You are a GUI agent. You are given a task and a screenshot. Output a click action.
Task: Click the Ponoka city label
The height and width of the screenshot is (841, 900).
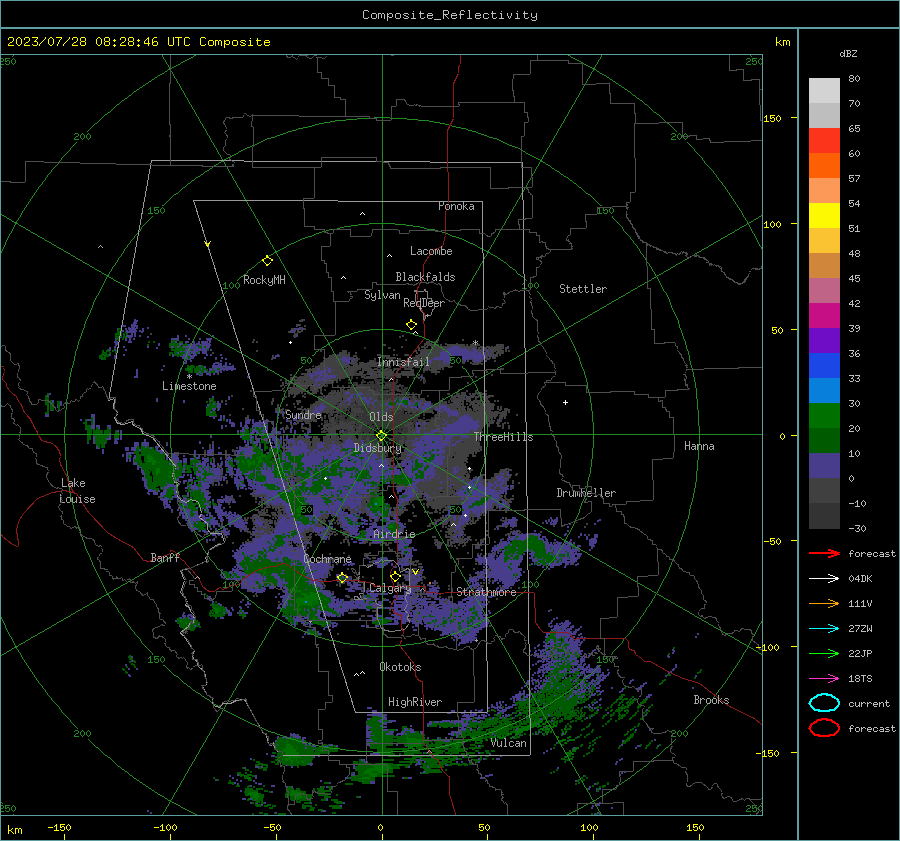(x=456, y=206)
